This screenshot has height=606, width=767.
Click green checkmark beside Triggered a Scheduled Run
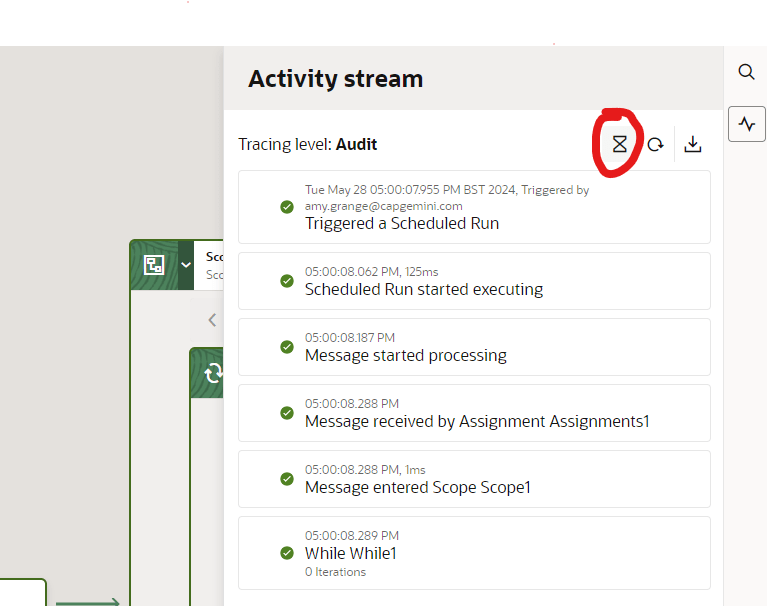(x=287, y=207)
